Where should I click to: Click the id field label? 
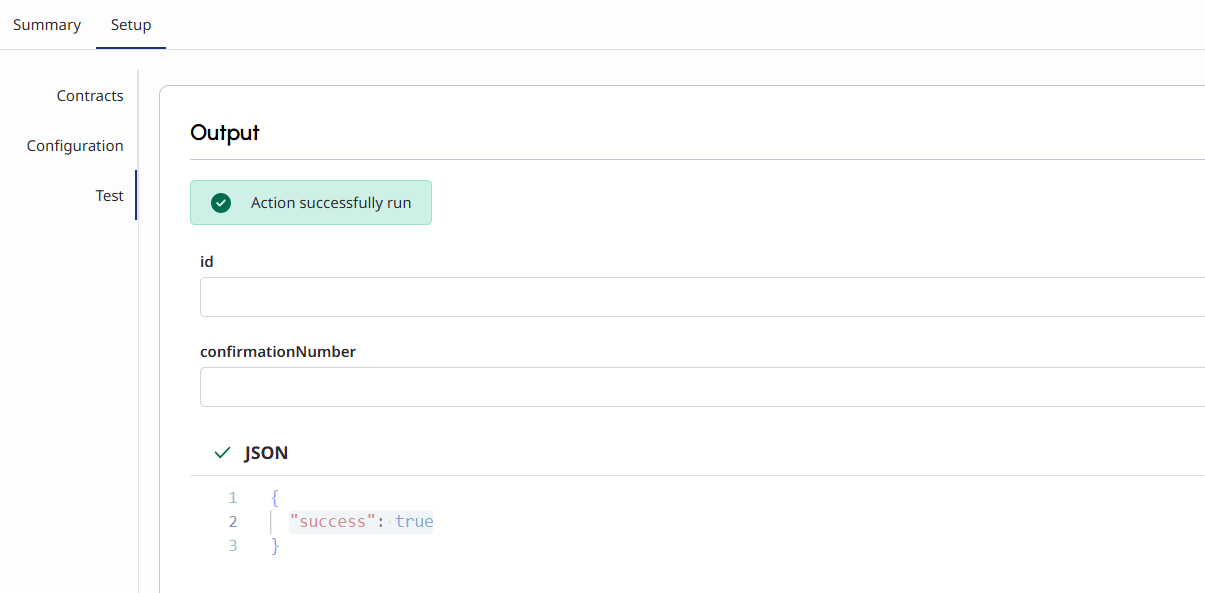[x=207, y=262]
